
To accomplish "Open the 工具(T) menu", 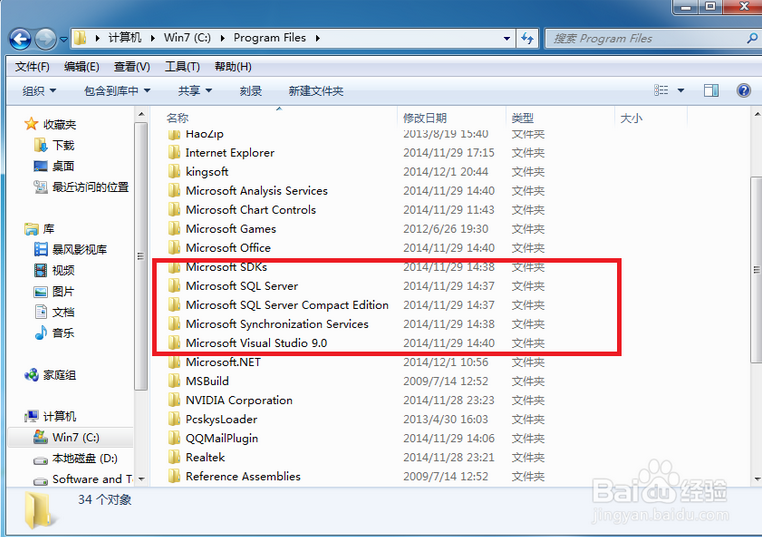I will coord(182,67).
